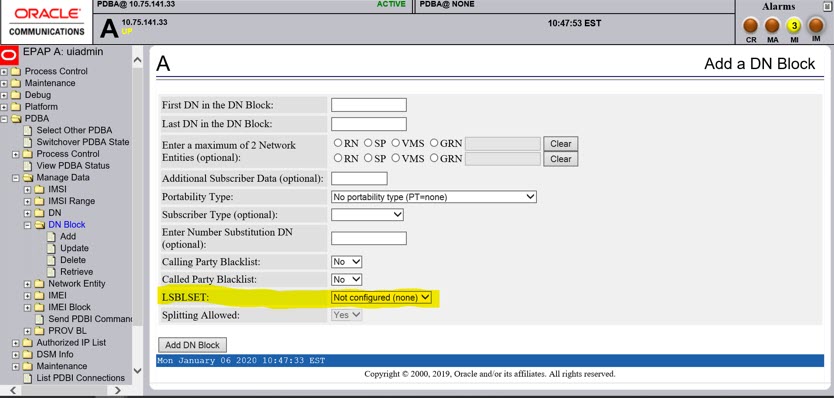
Task: Click the Retrieve page icon under DN Block
Action: click(51, 272)
